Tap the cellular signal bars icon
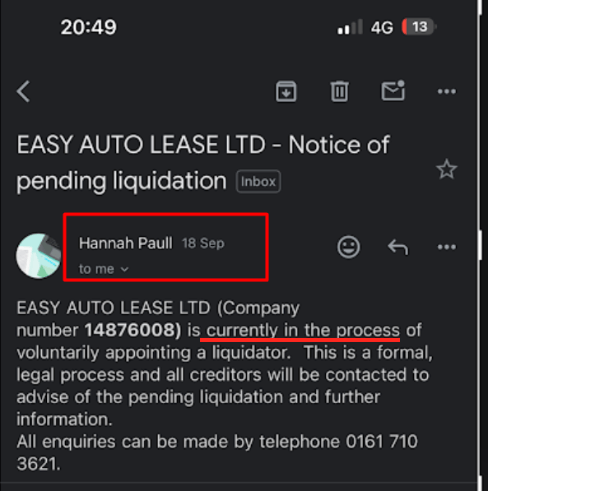The height and width of the screenshot is (500, 600). point(349,27)
